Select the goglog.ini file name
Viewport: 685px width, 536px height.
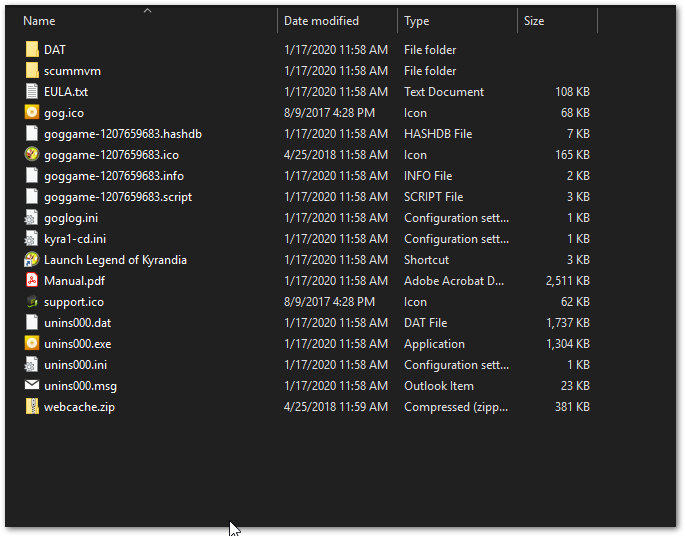tap(71, 218)
